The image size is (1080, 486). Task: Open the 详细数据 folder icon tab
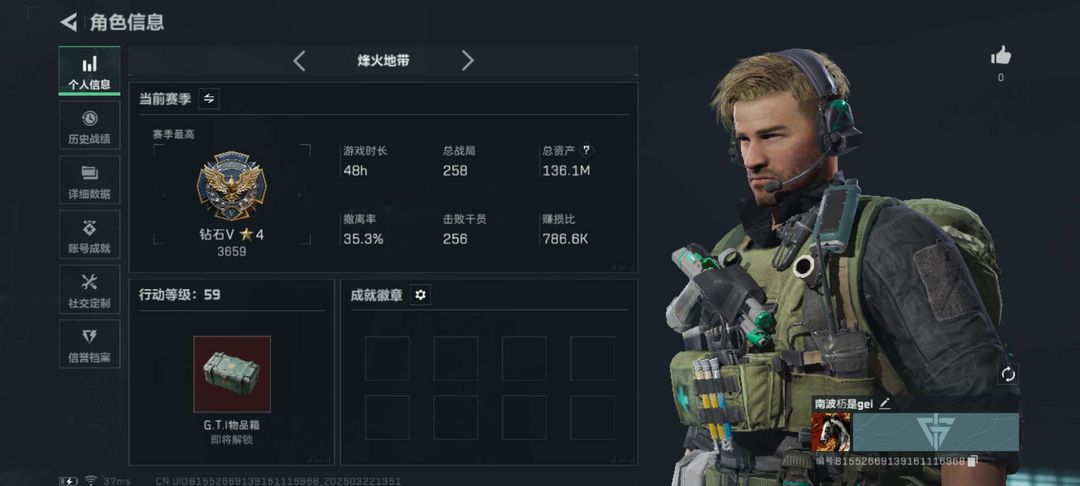[90, 180]
